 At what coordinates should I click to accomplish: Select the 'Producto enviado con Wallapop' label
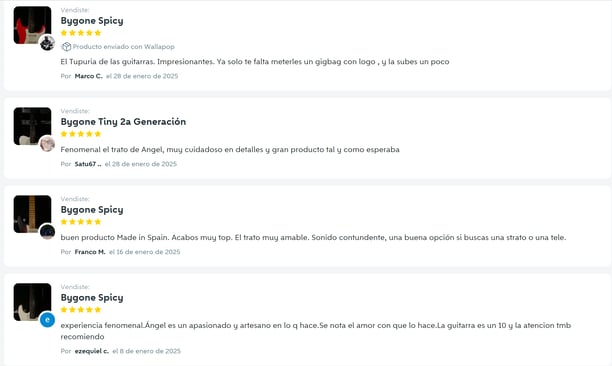pos(123,46)
